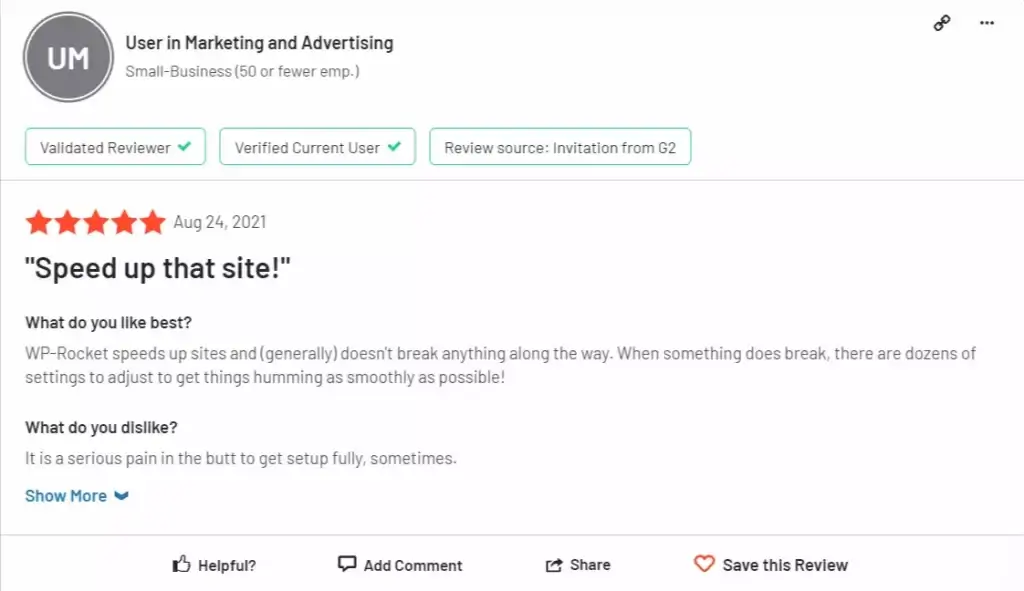
Task: Click the copy review link icon
Action: [x=941, y=22]
